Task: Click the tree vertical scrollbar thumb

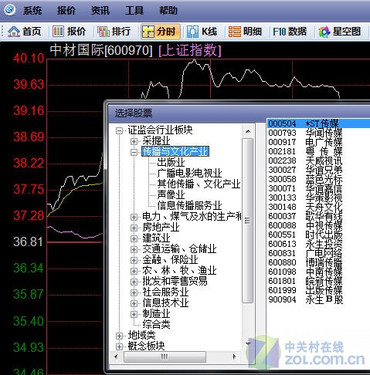Action: click(x=248, y=221)
